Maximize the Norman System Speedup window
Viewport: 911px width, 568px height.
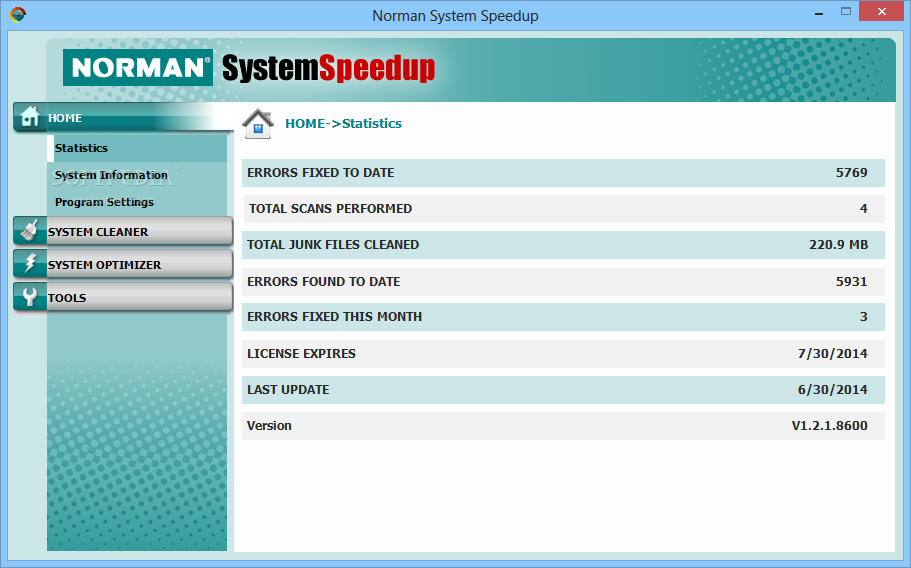[x=846, y=12]
